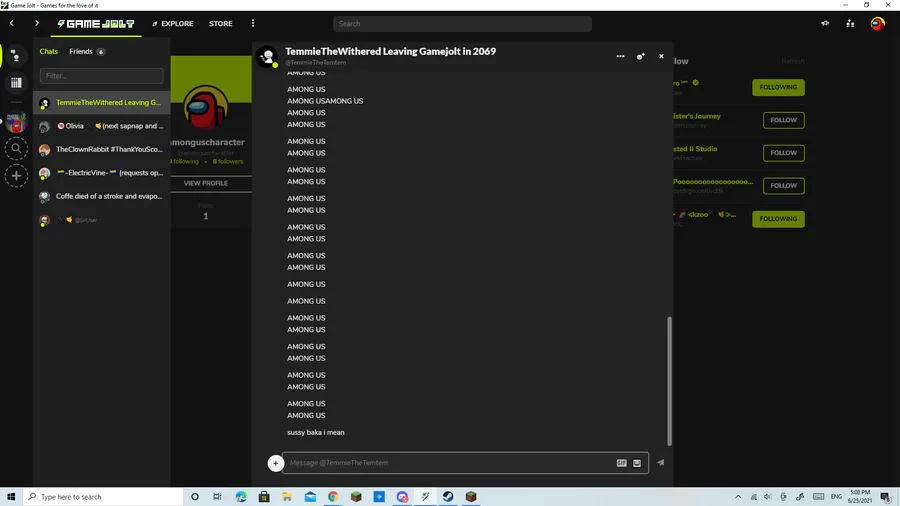
Task: Click the VIEW PROFILE button
Action: pyautogui.click(x=205, y=183)
